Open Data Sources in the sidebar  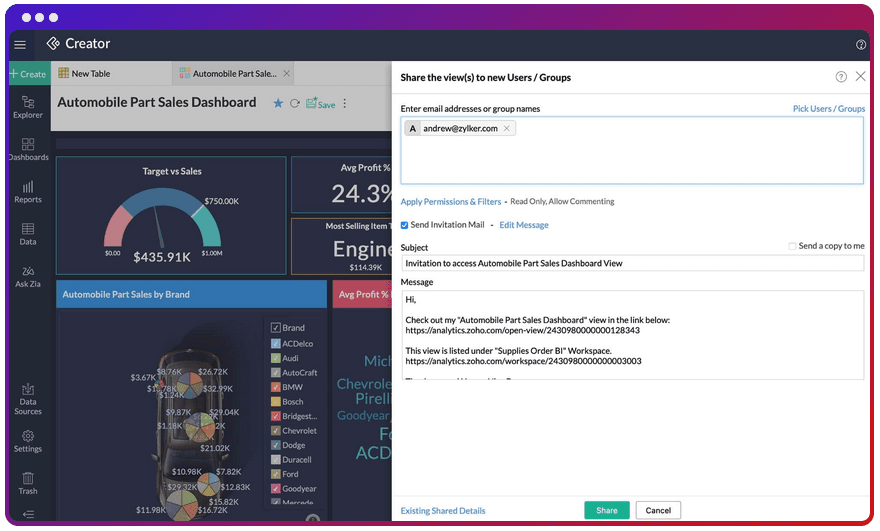click(x=28, y=399)
